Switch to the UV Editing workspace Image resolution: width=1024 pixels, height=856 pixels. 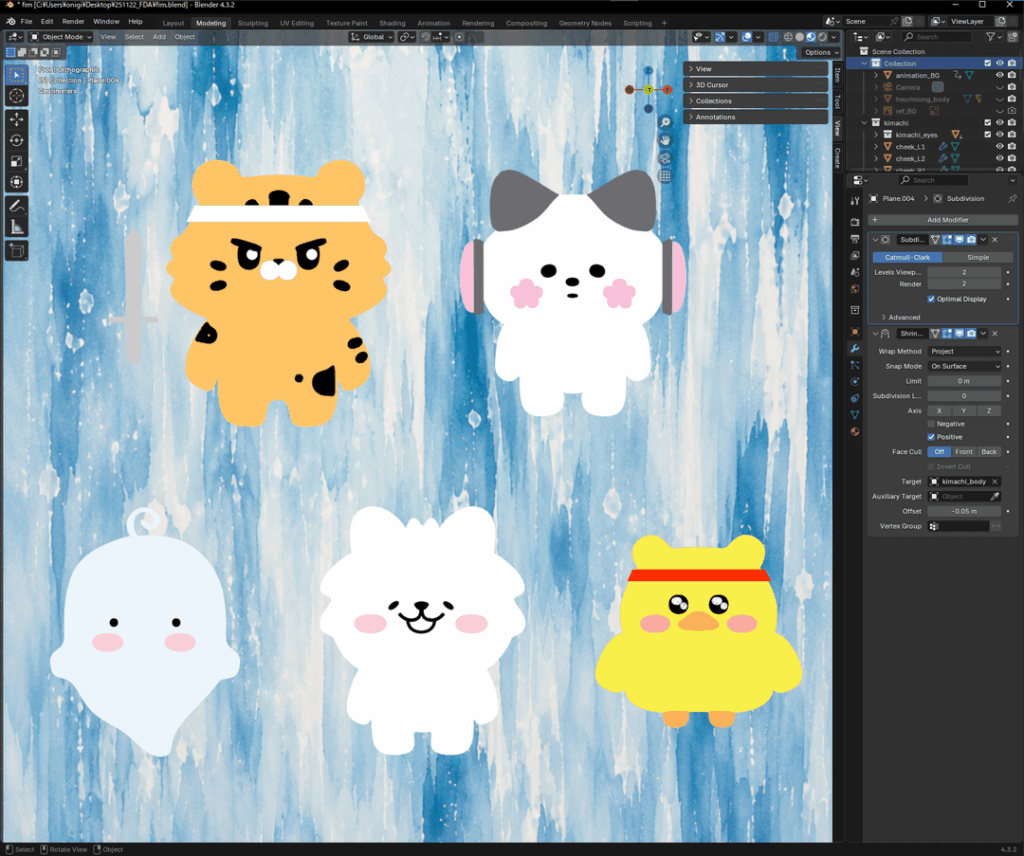coord(297,23)
